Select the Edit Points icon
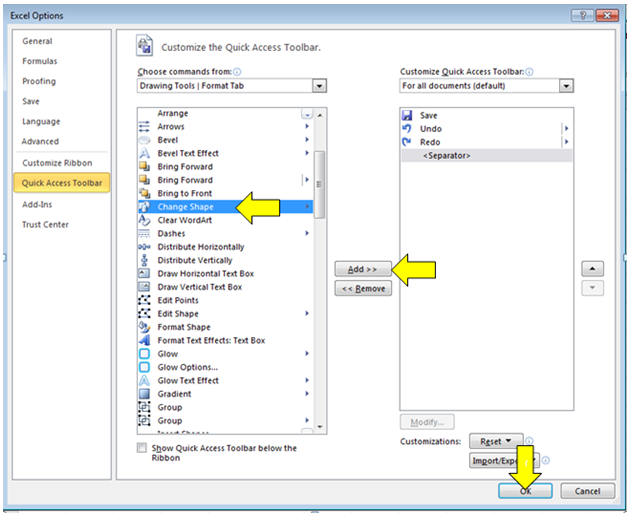Viewport: 631px width, 514px height. [x=144, y=300]
